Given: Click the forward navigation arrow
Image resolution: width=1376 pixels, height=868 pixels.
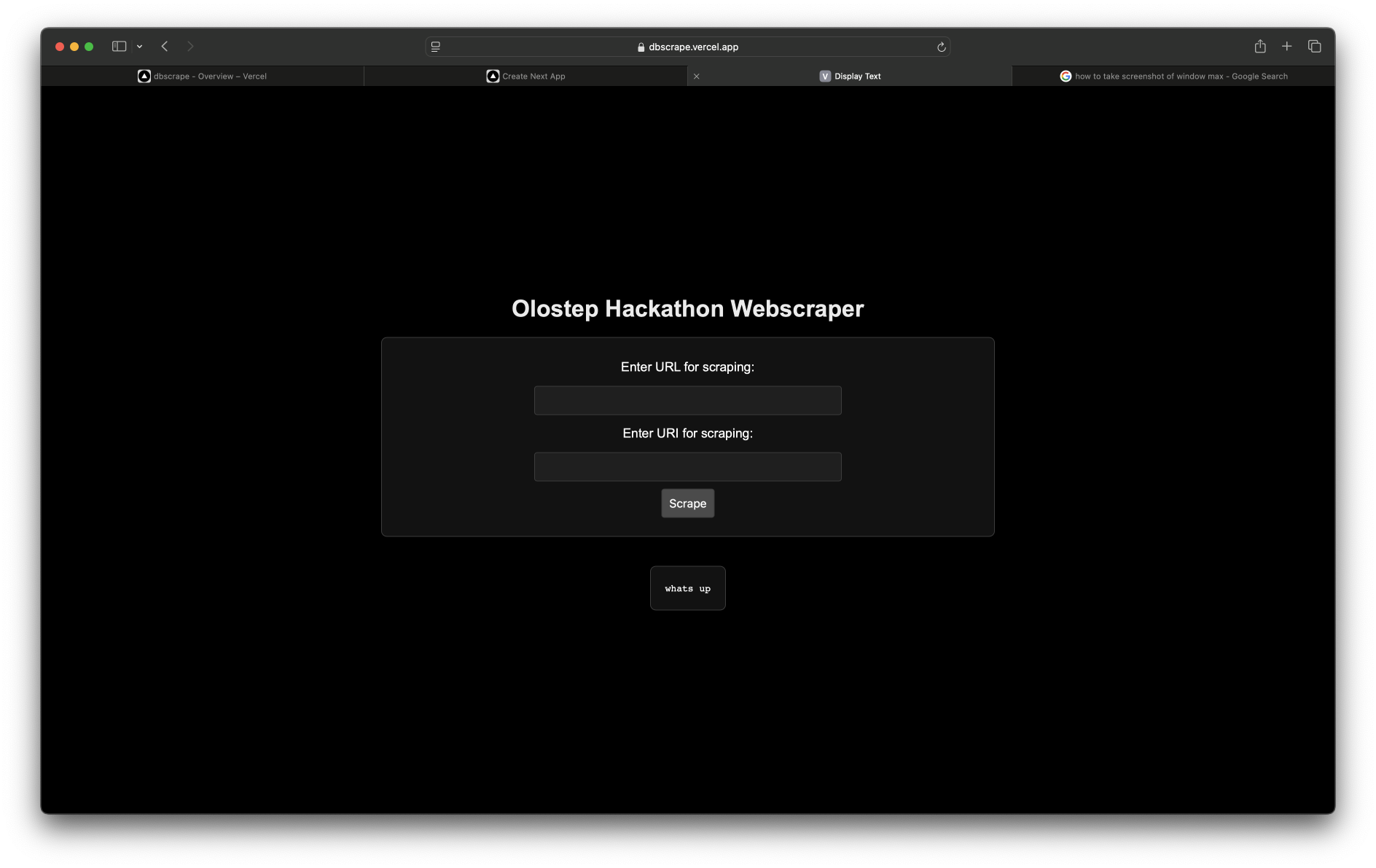Looking at the screenshot, I should click(190, 47).
